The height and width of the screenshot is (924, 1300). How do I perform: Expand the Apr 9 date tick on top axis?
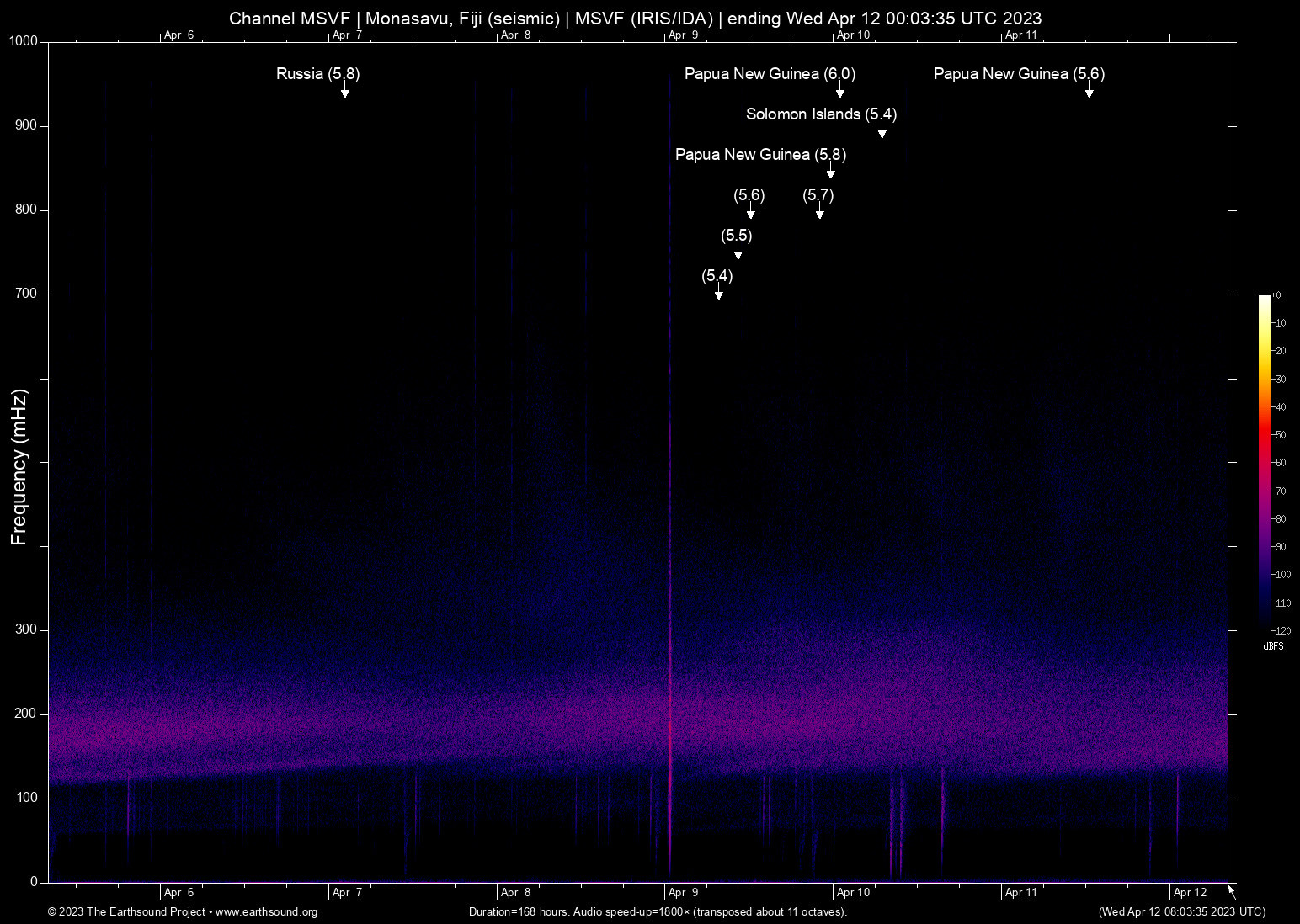(x=681, y=35)
